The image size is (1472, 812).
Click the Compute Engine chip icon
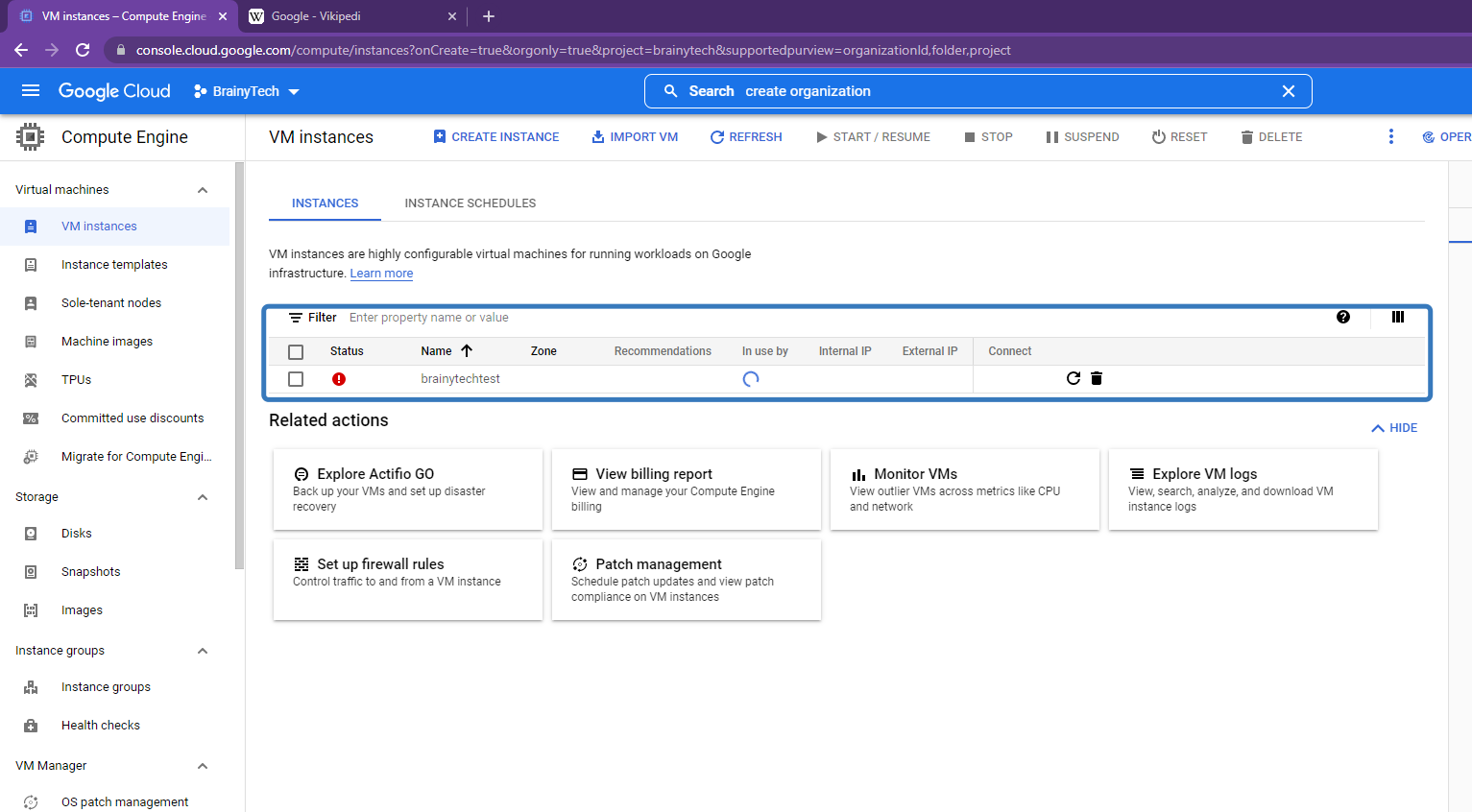click(31, 137)
